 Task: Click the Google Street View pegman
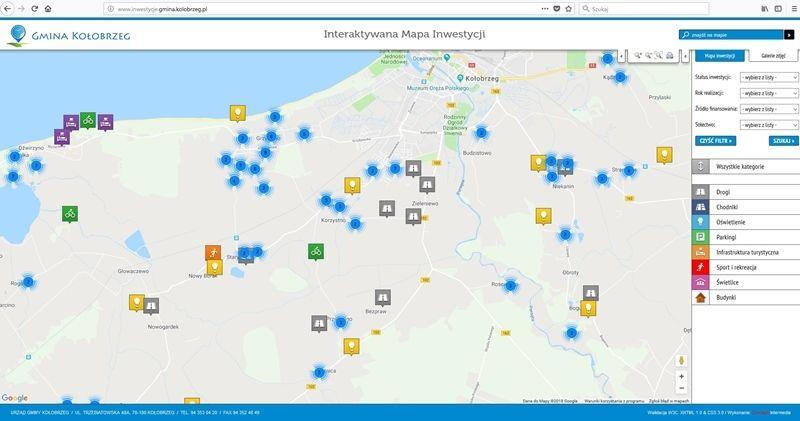(x=681, y=360)
